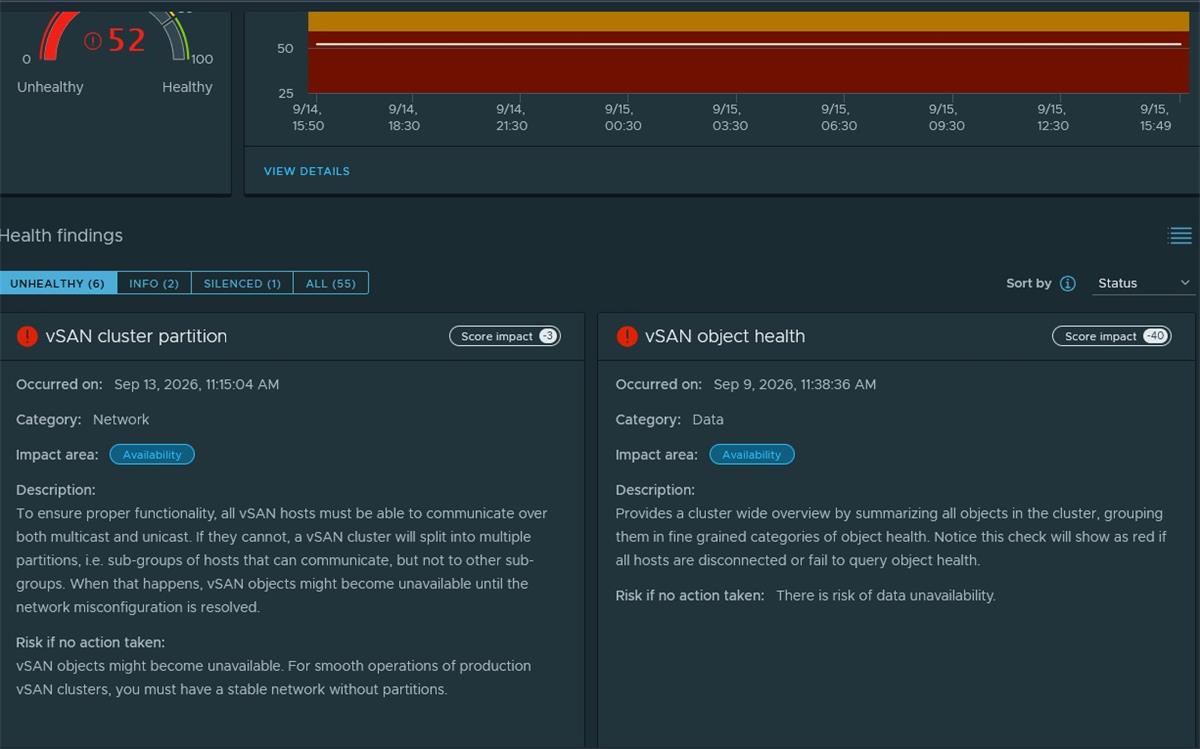The image size is (1200, 749).
Task: Click Score impact -40 badge on vSAN object health
Action: point(1111,336)
